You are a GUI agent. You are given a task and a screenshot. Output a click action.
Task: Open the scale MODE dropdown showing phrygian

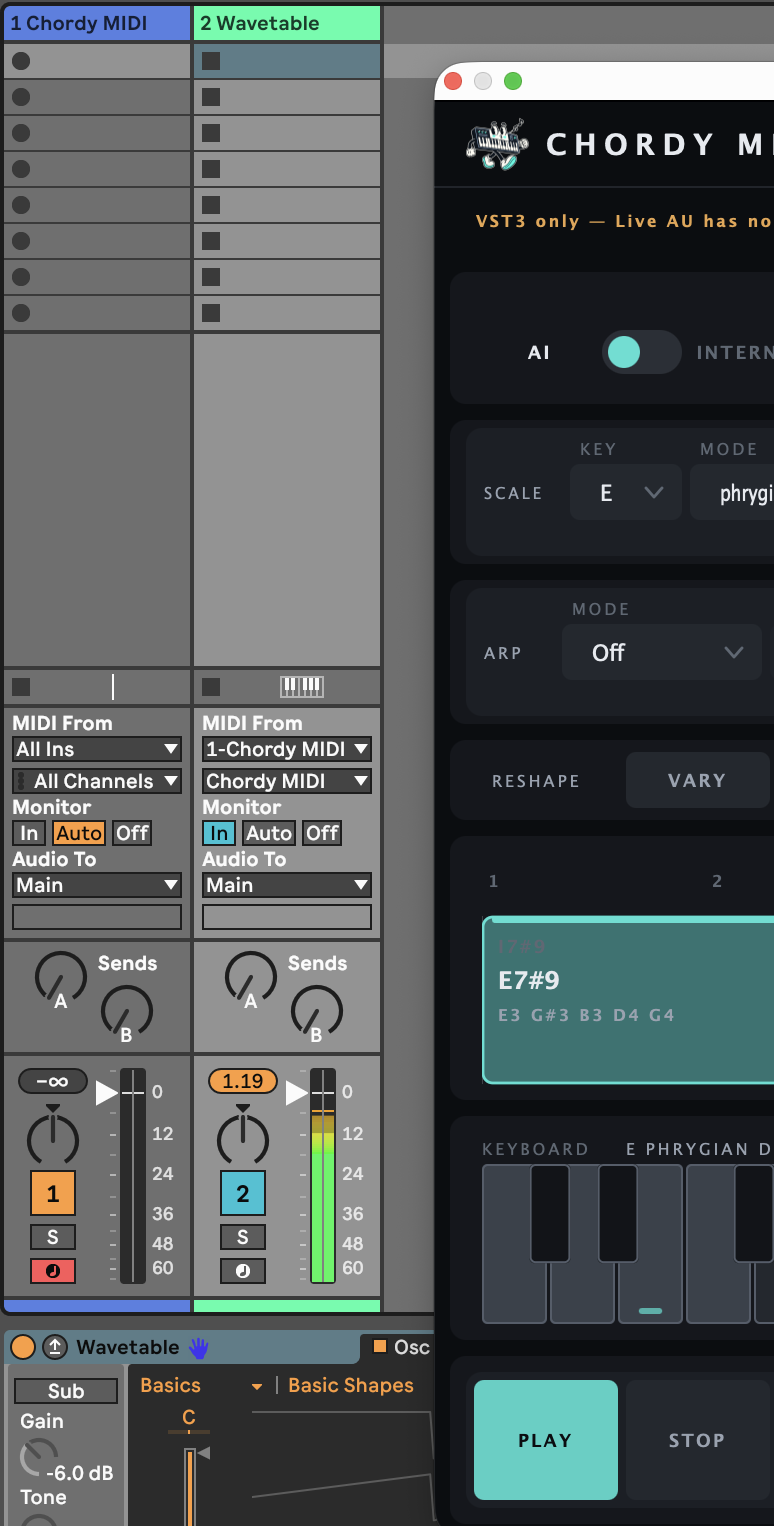[732, 492]
